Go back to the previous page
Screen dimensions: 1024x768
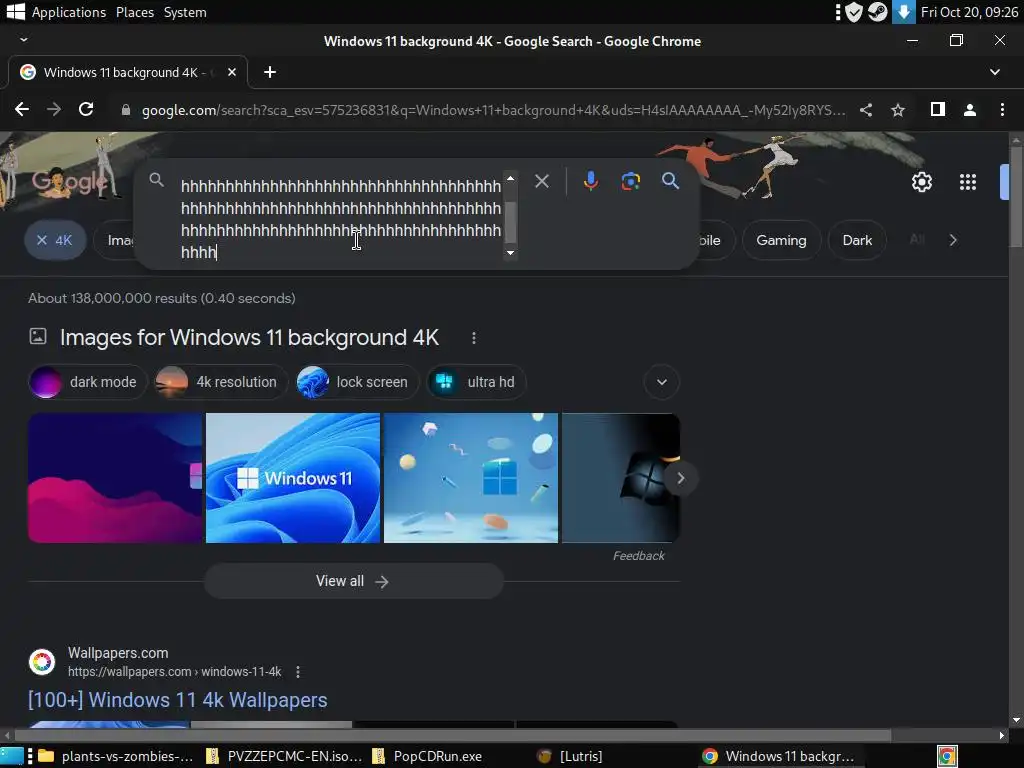22,110
